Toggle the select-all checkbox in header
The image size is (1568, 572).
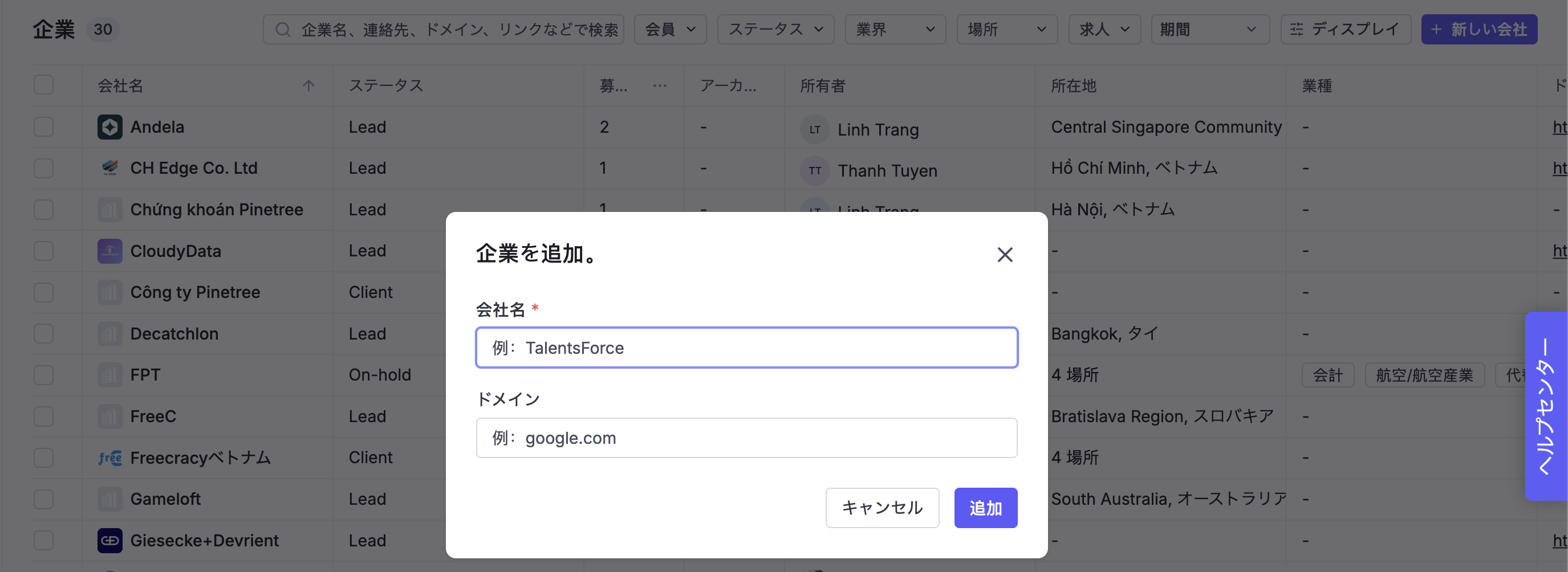[44, 84]
